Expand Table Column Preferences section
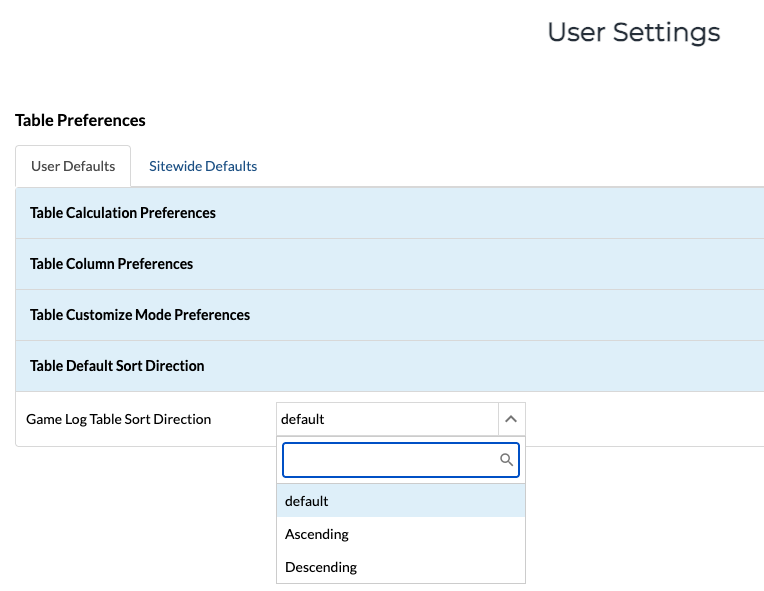Screen dimensions: 764x591 [112, 264]
